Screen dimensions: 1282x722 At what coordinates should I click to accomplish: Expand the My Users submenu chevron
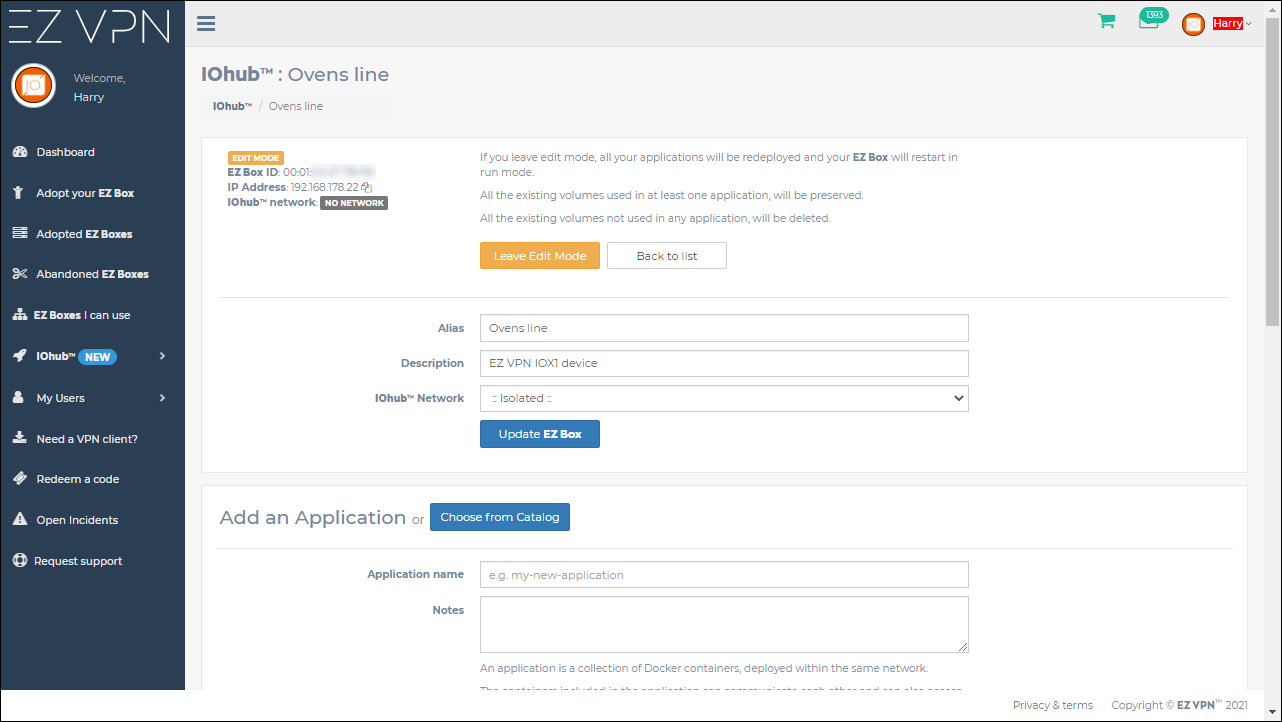[162, 398]
